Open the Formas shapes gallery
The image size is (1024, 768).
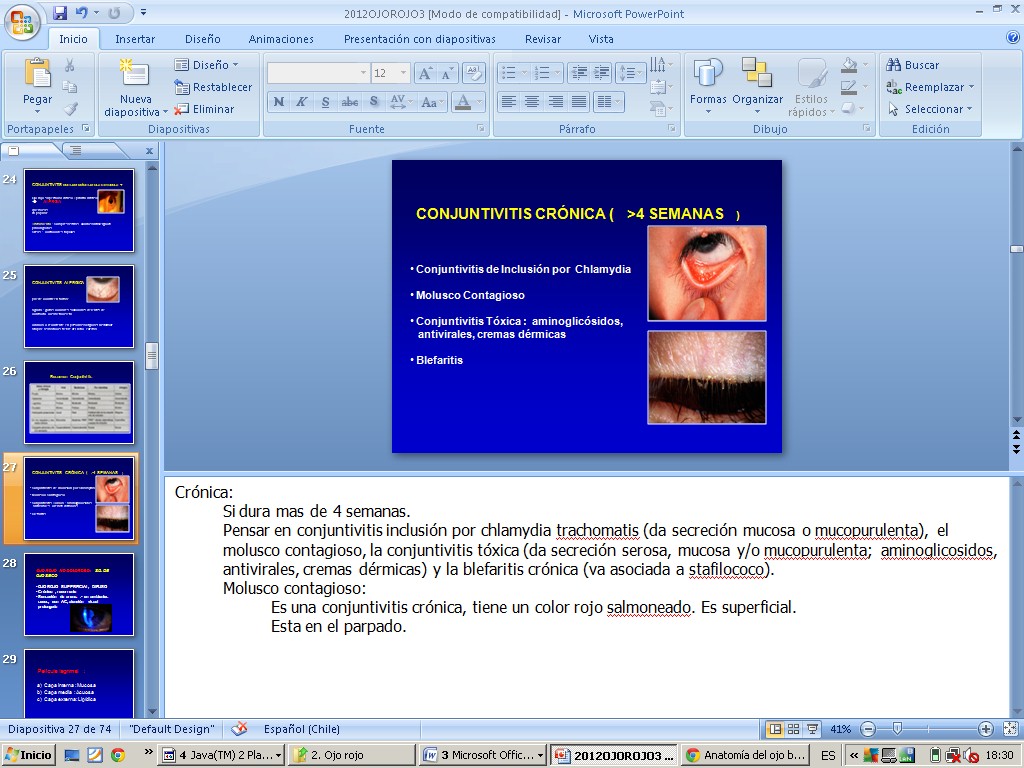pyautogui.click(x=708, y=74)
